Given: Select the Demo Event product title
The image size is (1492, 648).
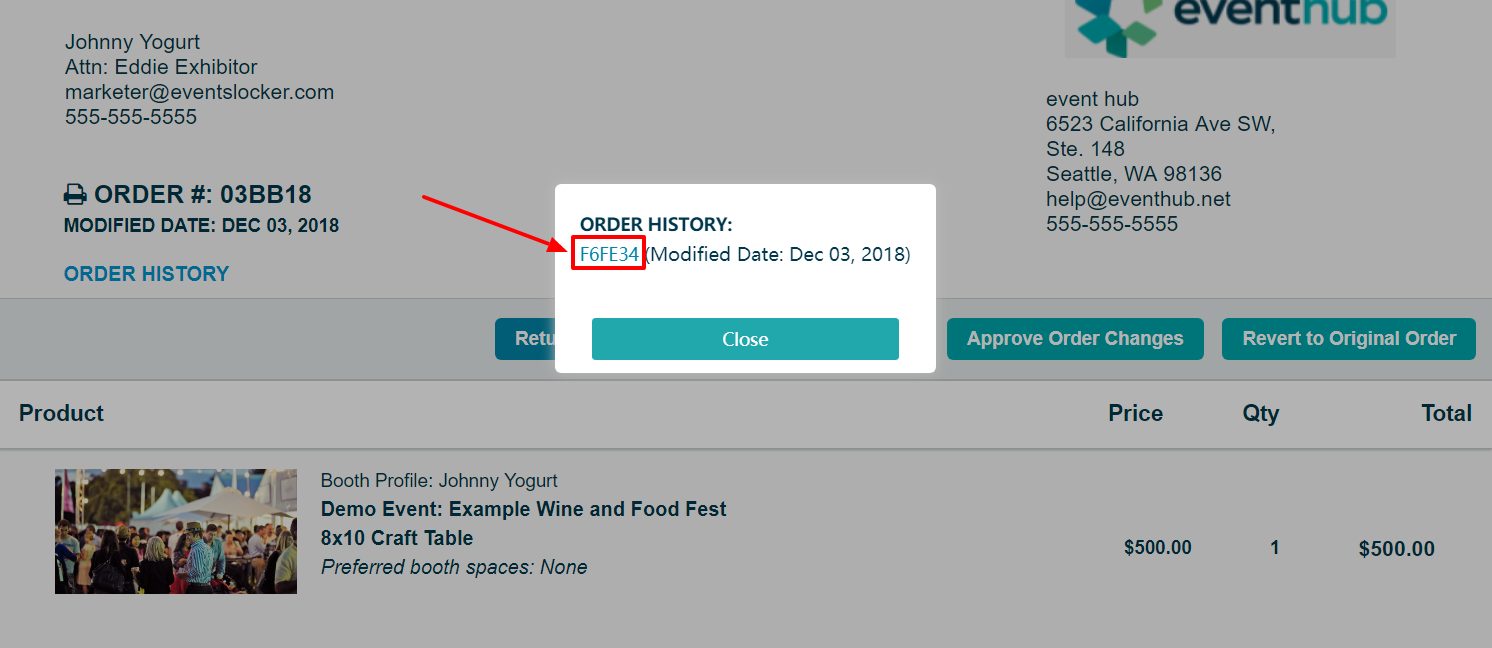Looking at the screenshot, I should pyautogui.click(x=523, y=509).
